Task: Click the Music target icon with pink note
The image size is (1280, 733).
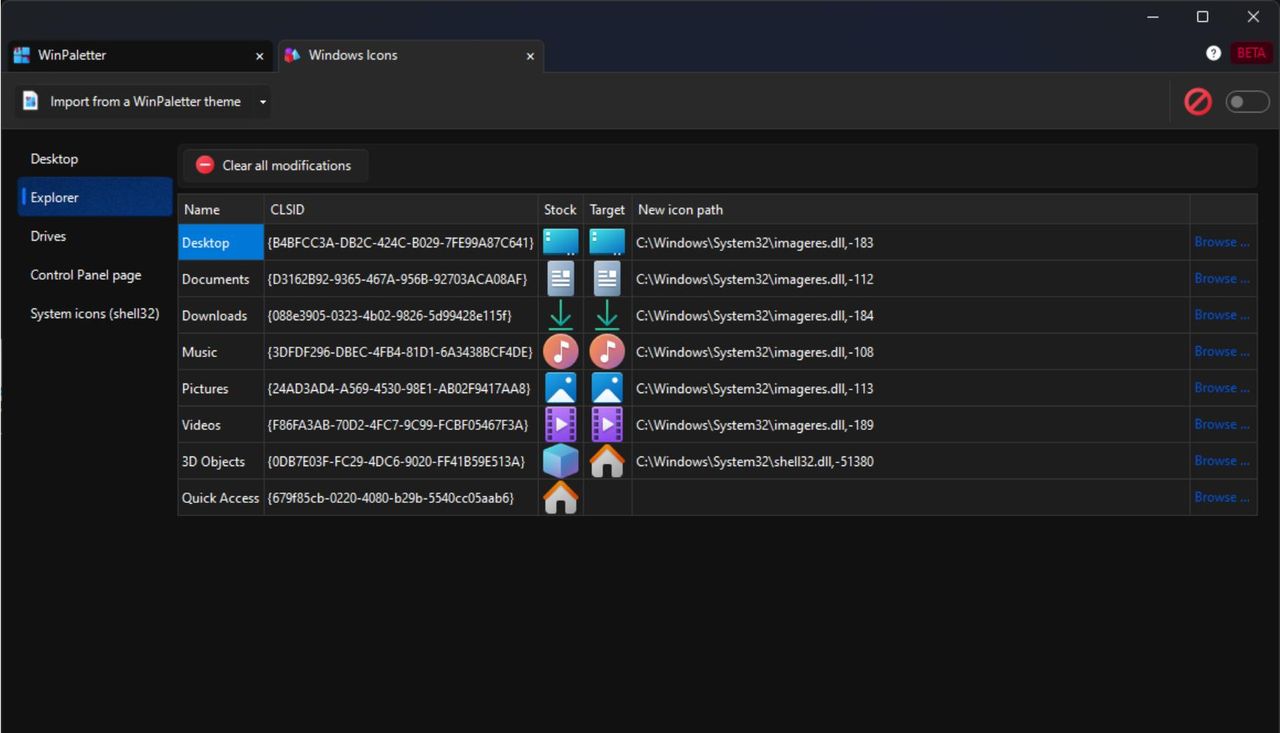Action: (607, 351)
